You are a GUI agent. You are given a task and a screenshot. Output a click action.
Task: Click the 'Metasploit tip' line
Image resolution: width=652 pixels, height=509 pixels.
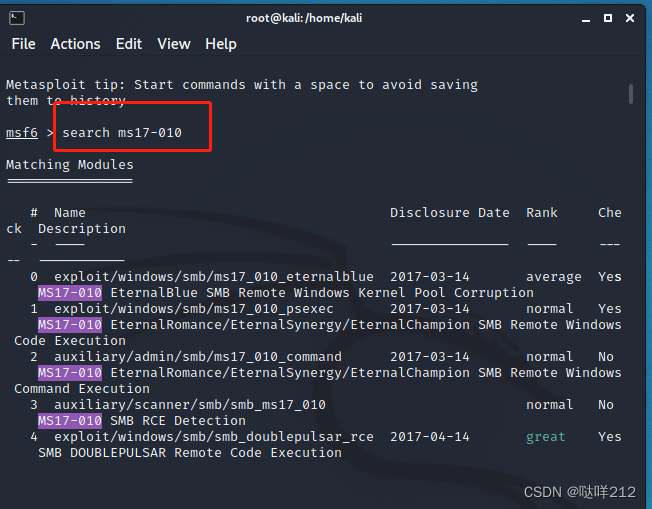pos(242,85)
